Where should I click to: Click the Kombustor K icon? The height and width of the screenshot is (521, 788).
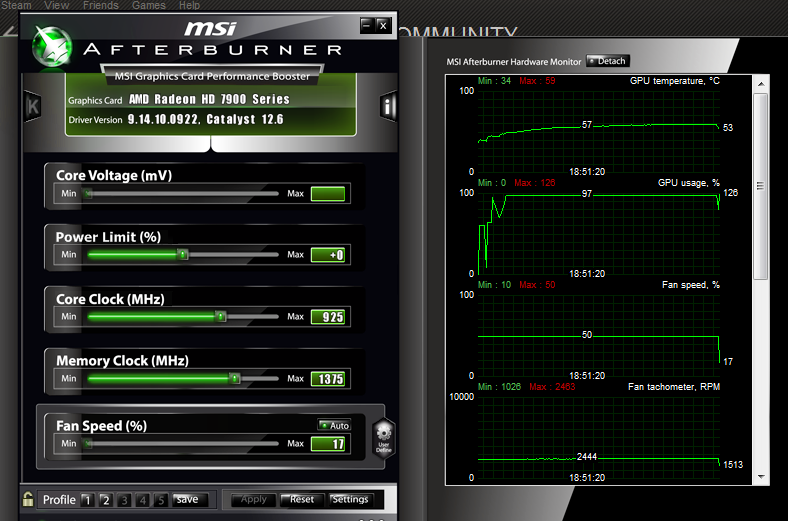pyautogui.click(x=32, y=106)
